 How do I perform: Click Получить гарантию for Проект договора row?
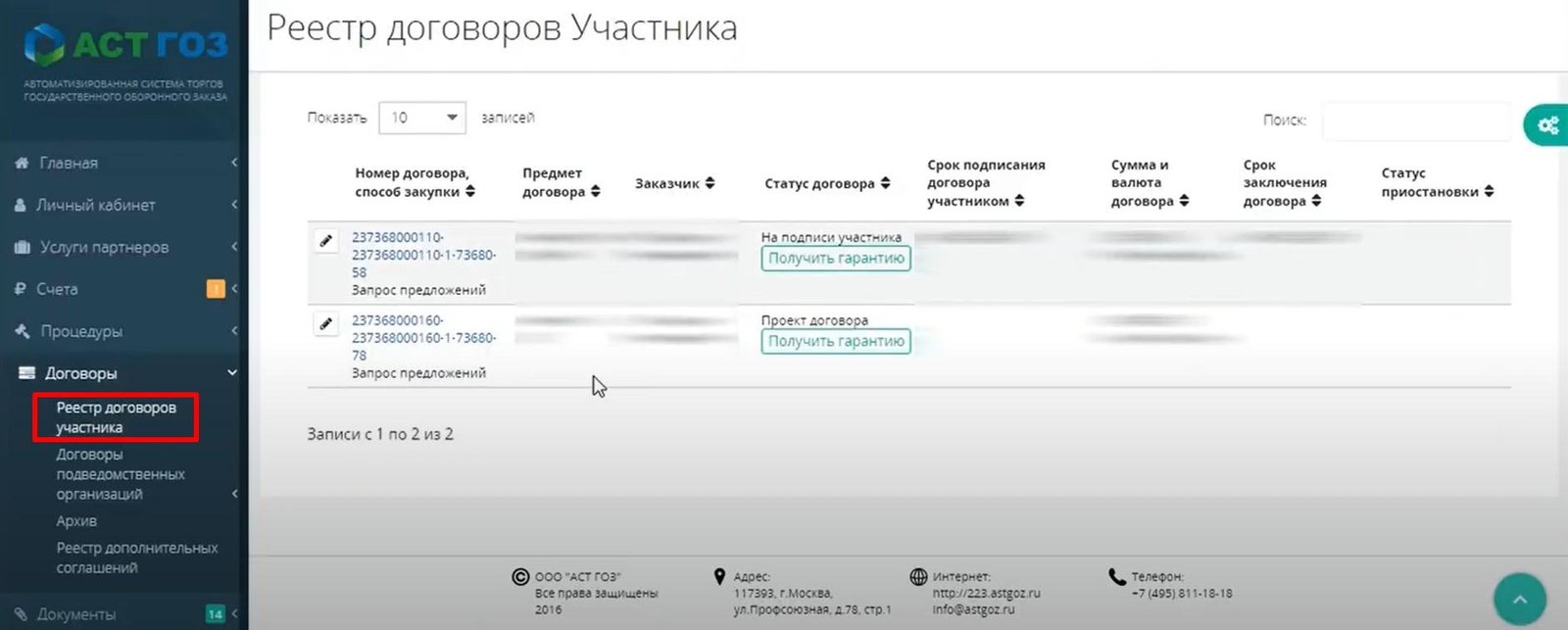(835, 341)
